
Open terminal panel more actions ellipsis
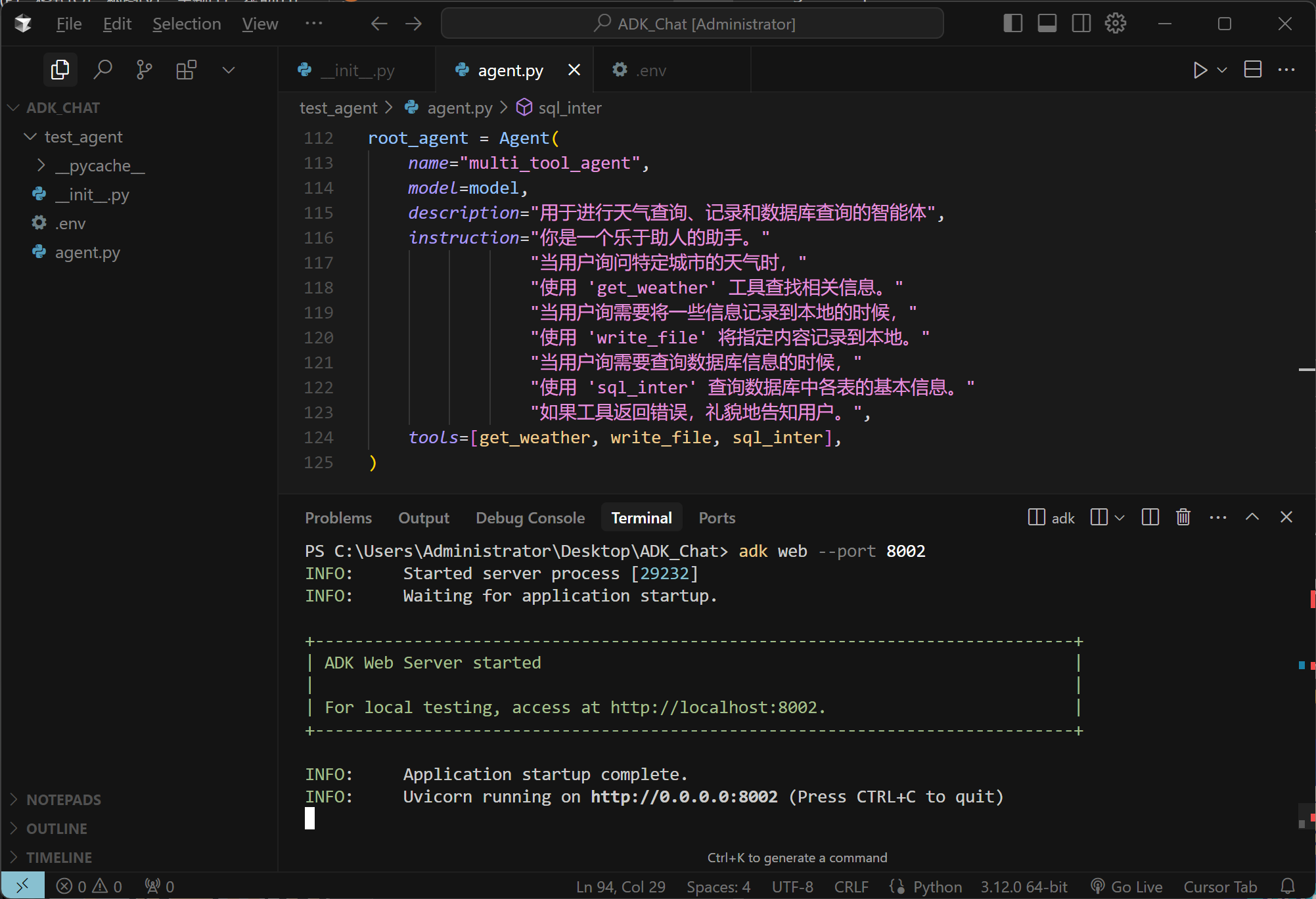1218,517
